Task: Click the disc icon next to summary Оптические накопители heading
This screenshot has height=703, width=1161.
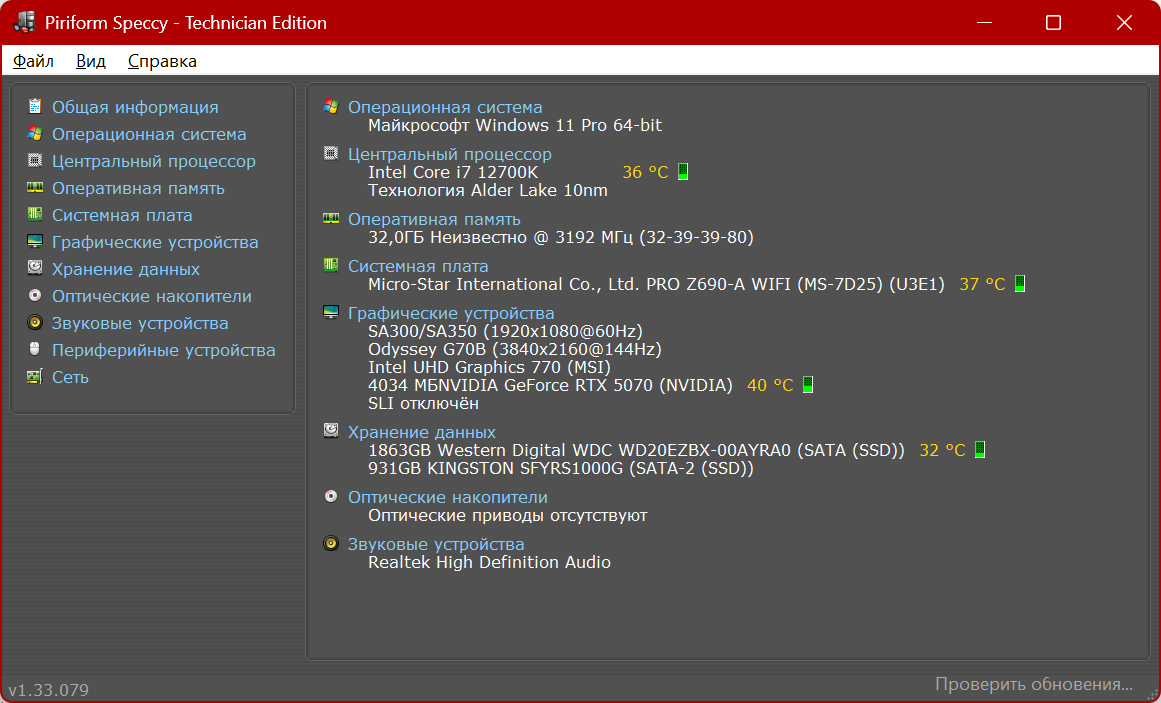Action: (331, 496)
